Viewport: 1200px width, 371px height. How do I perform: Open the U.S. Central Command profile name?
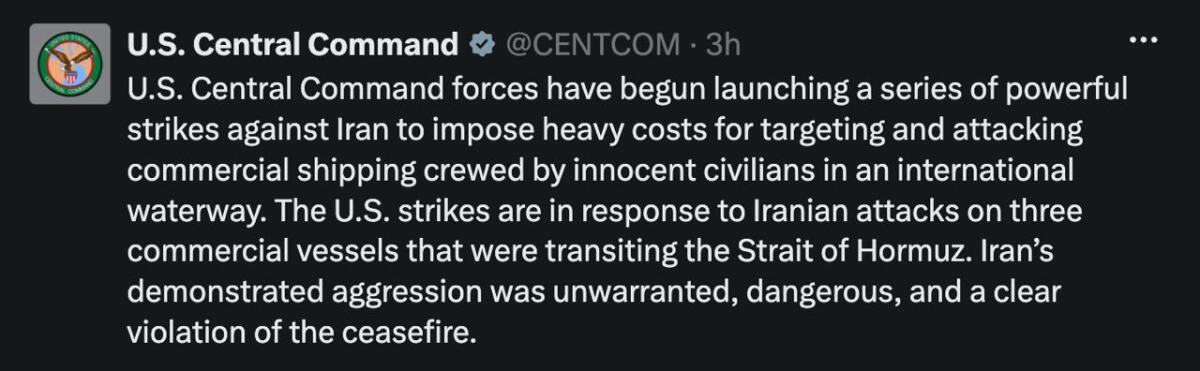(292, 44)
